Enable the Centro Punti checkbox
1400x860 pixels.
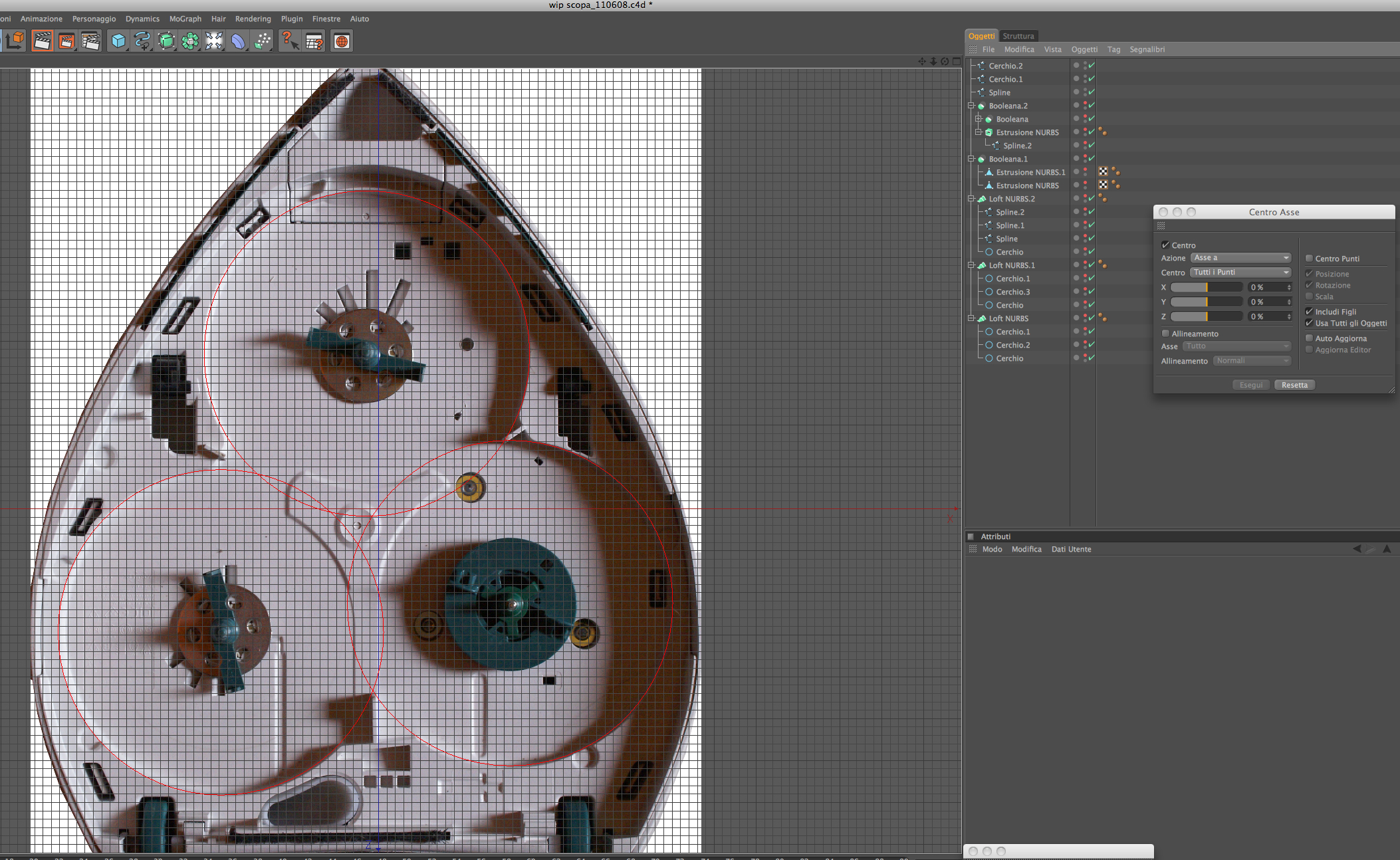click(x=1309, y=259)
